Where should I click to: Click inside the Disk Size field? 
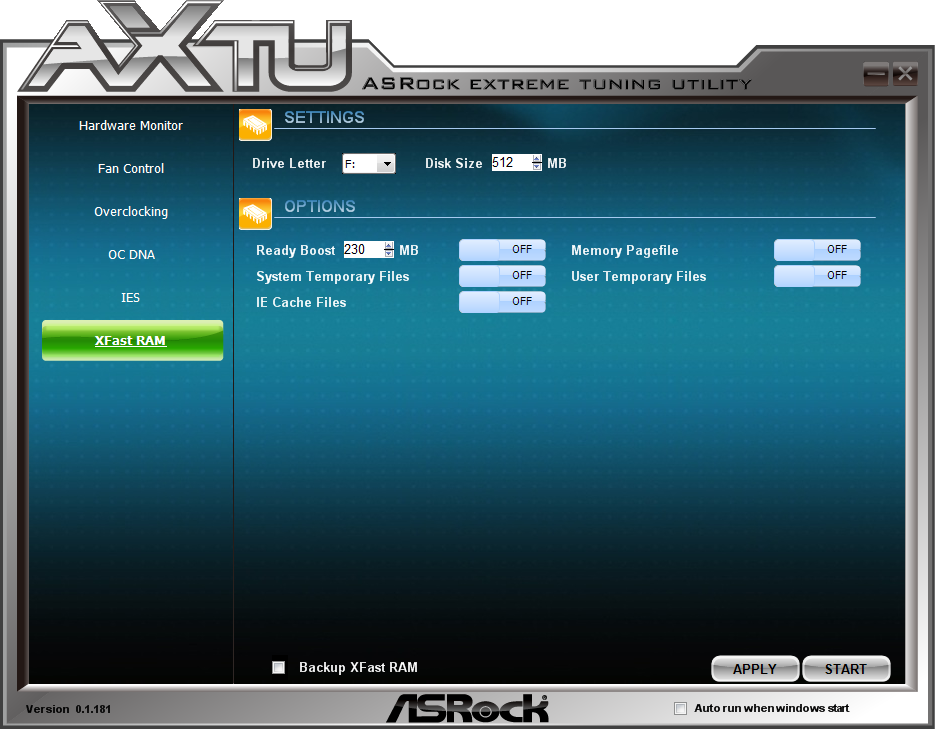coord(510,162)
